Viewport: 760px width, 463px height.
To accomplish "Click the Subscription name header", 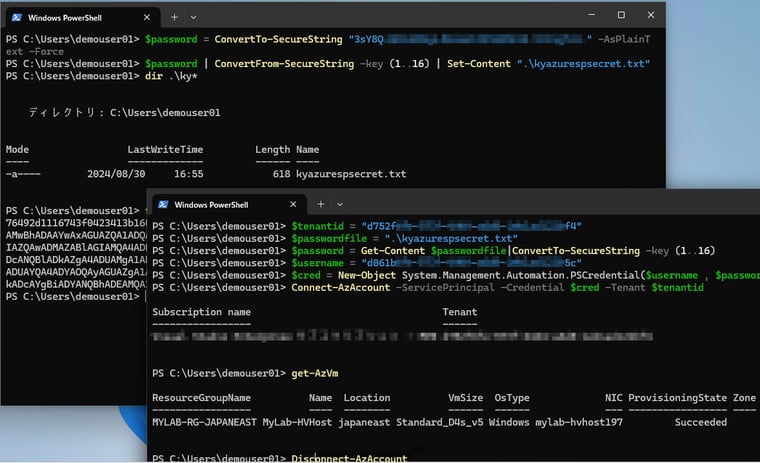I will click(x=202, y=312).
